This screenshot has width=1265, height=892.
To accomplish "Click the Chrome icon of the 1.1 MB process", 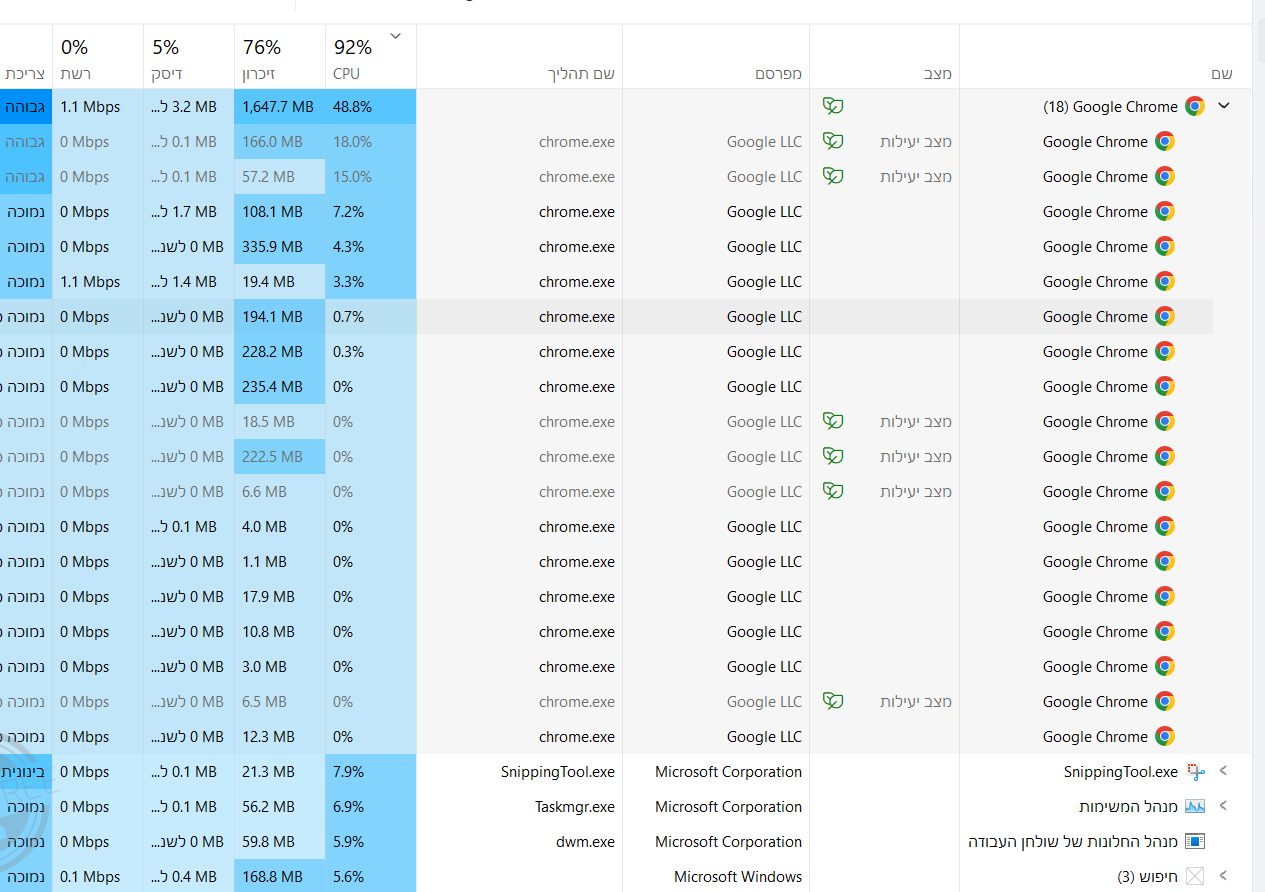I will 1165,561.
